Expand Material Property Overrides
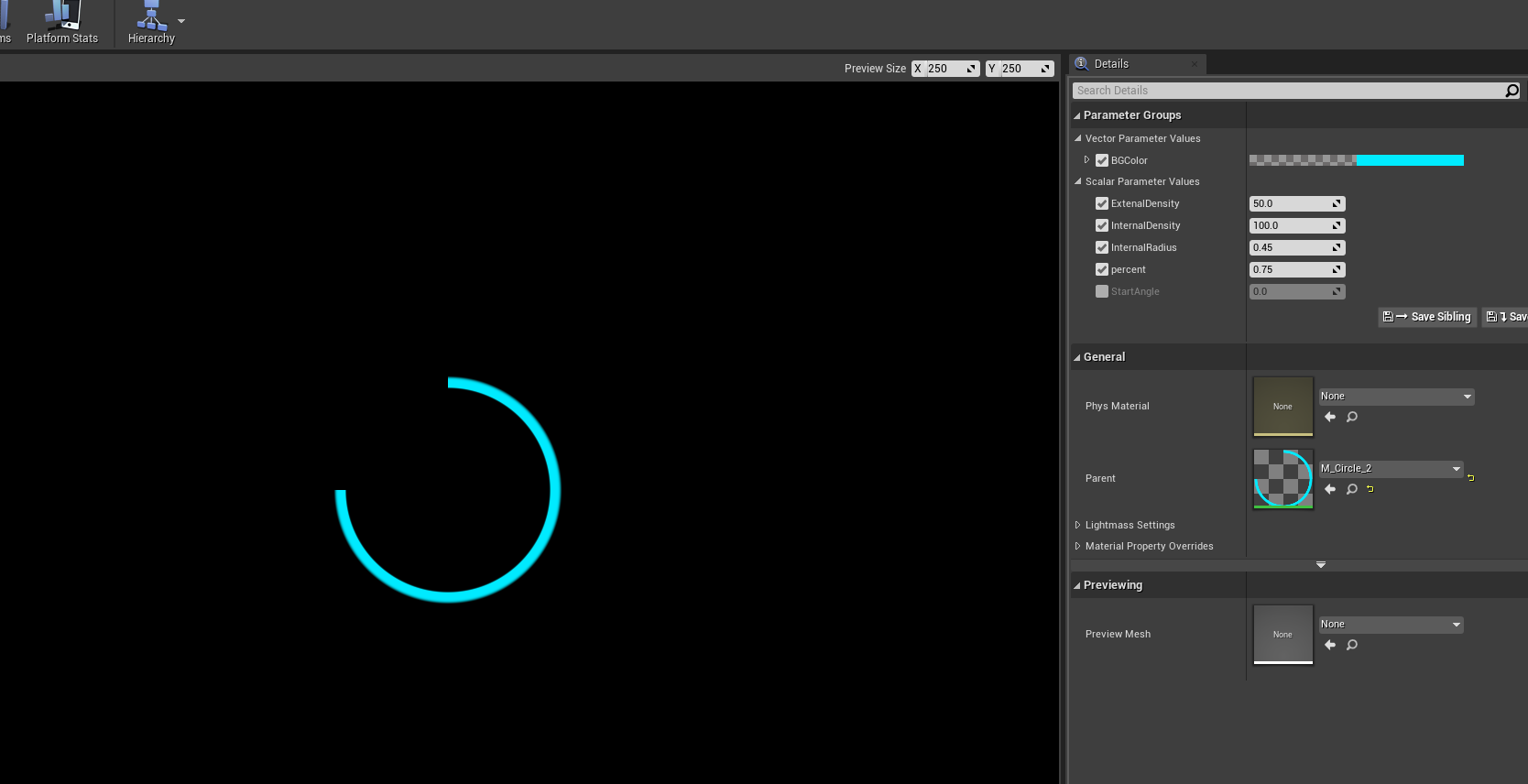The image size is (1528, 784). (x=1077, y=546)
